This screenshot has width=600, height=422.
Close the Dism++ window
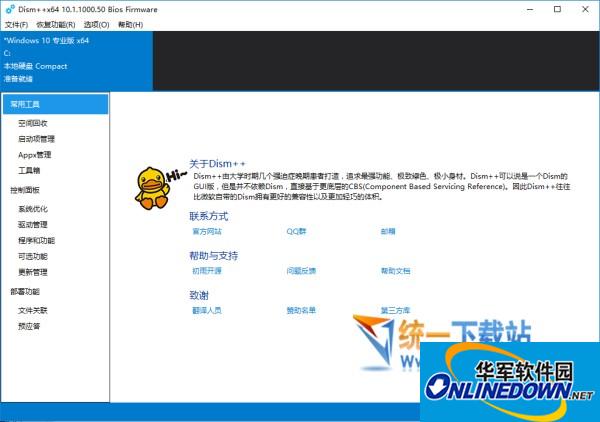(x=585, y=9)
